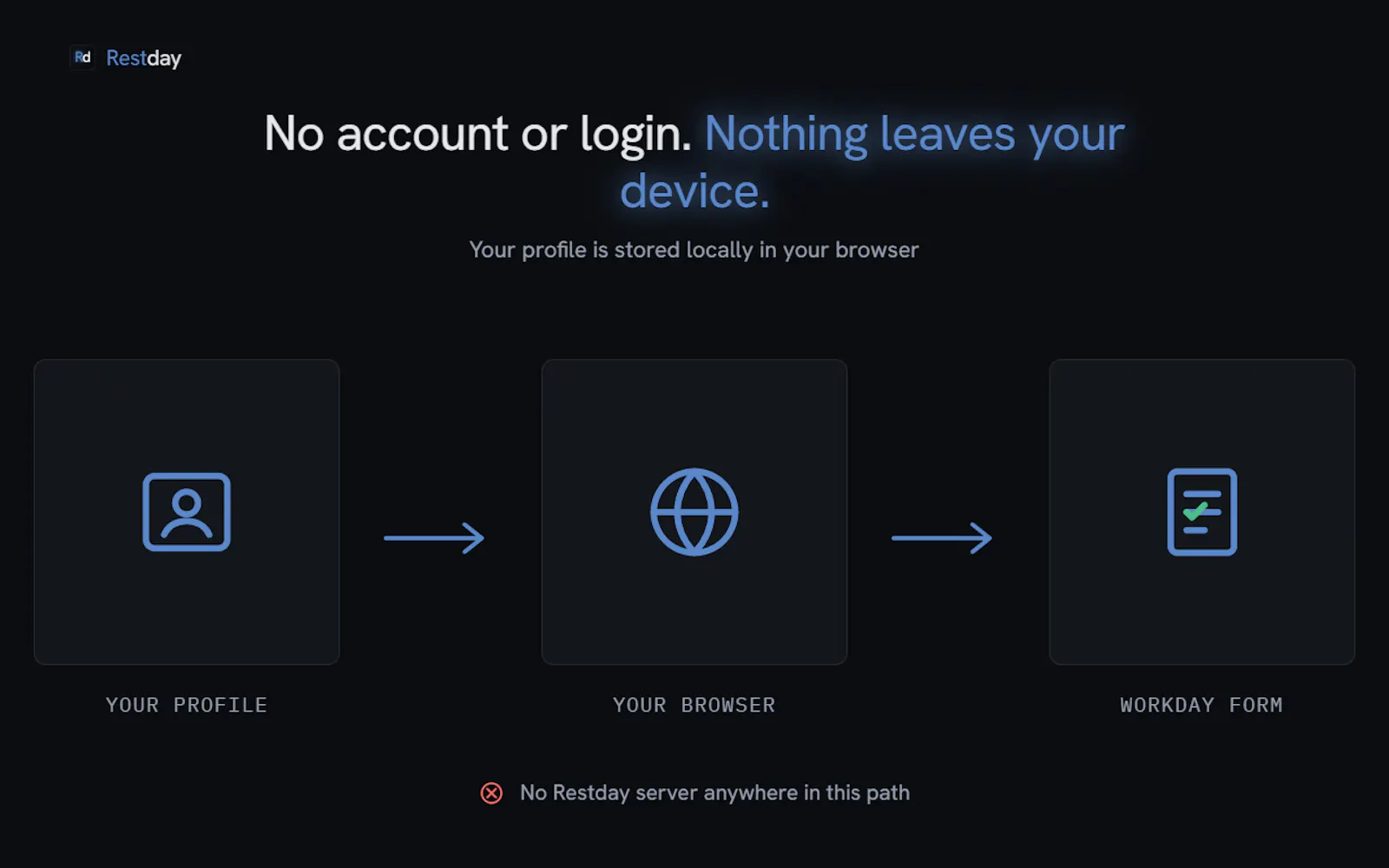This screenshot has height=868, width=1389.
Task: Click the user profile card icon
Action: 187,512
